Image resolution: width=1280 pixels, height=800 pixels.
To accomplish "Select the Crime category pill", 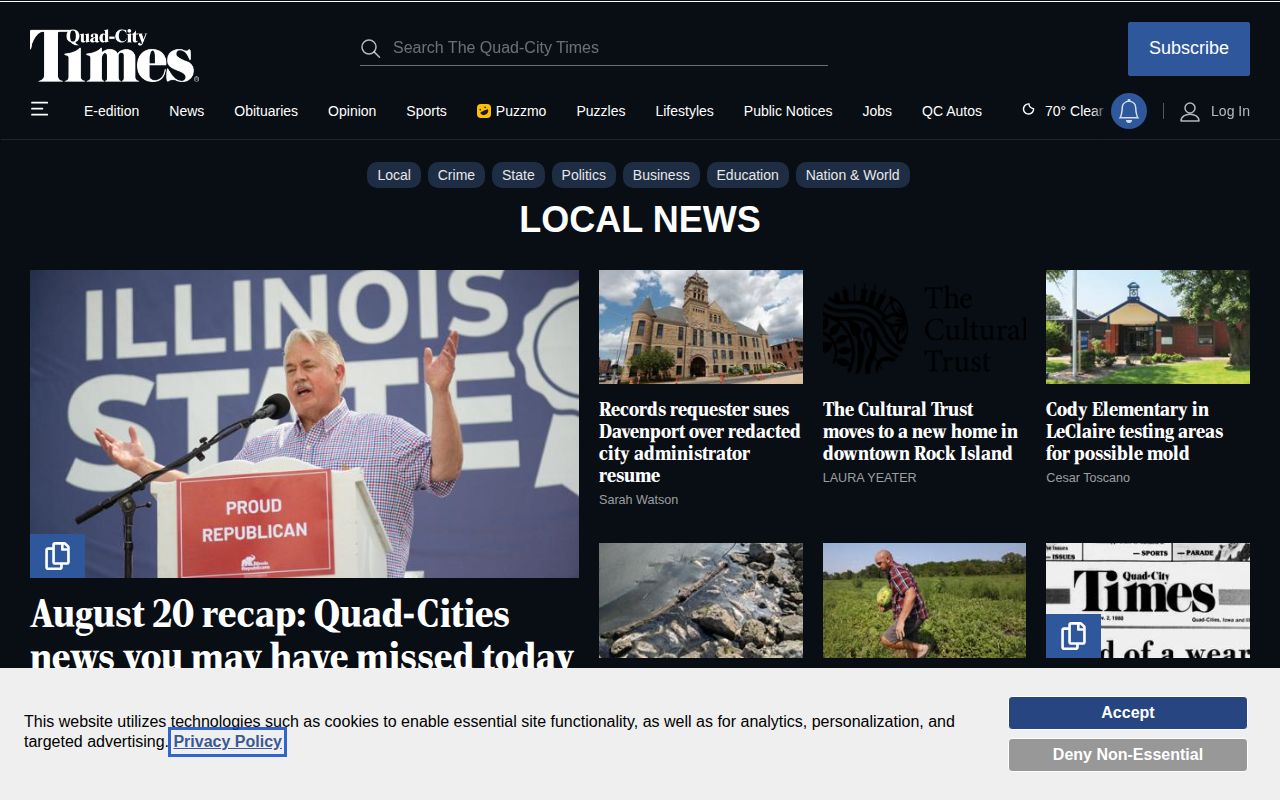I will pyautogui.click(x=456, y=175).
